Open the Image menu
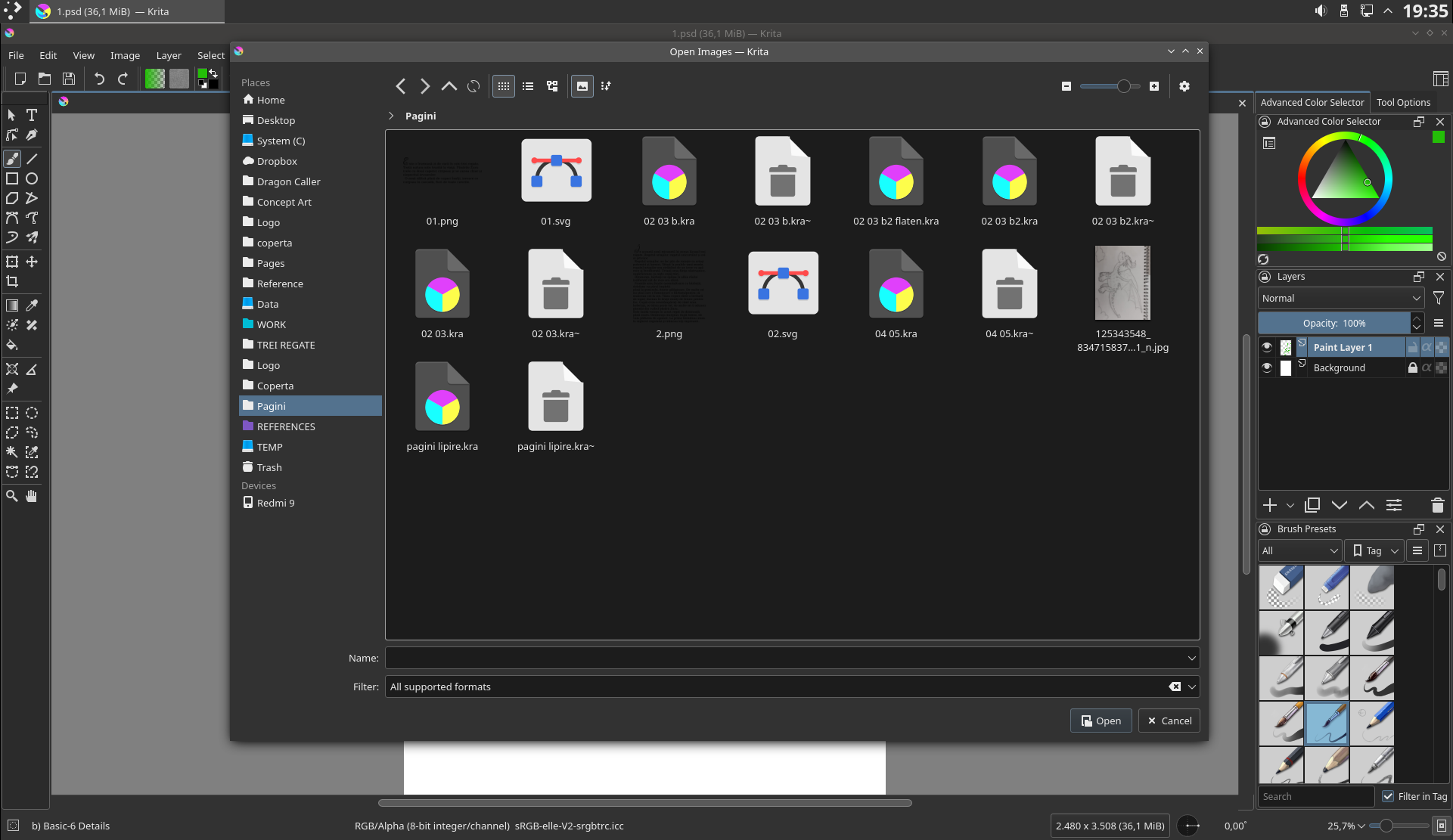This screenshot has width=1453, height=840. (x=125, y=55)
